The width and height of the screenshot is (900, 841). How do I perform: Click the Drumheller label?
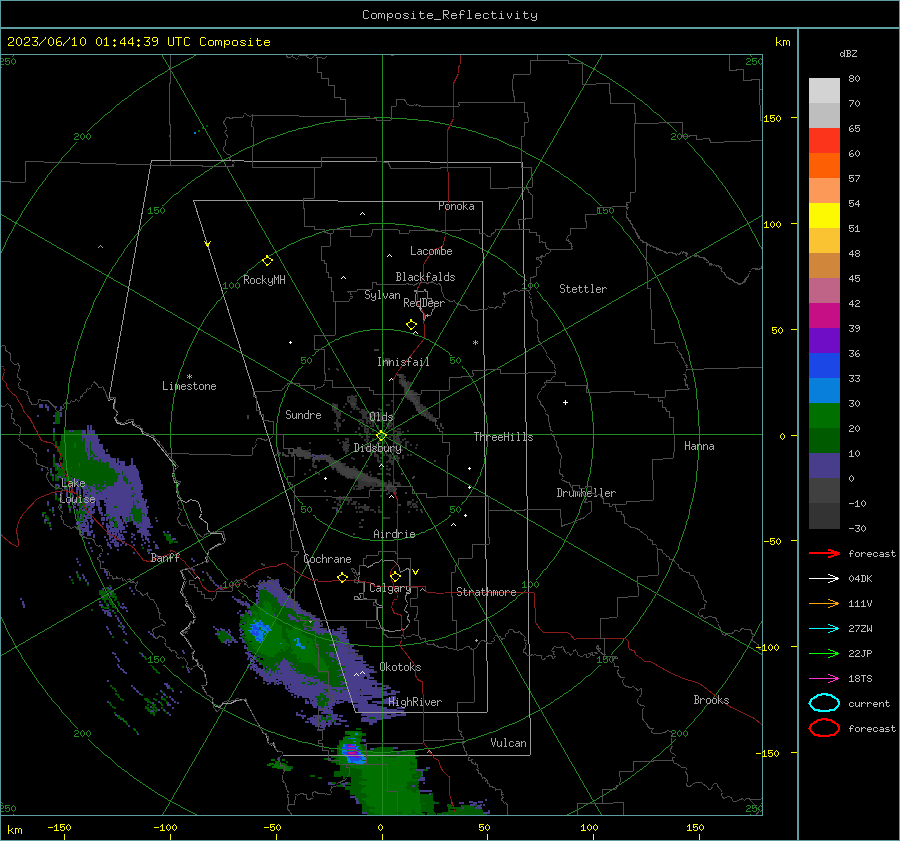(x=586, y=493)
